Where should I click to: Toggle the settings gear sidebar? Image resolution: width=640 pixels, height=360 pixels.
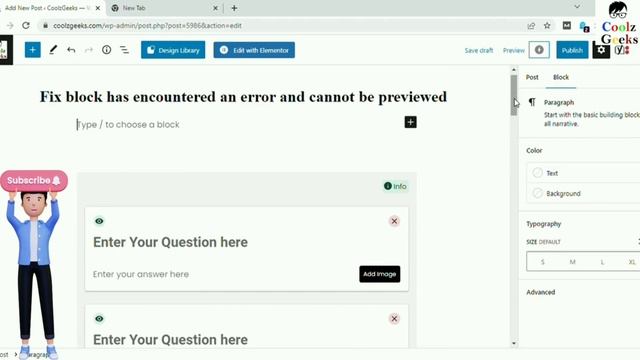point(601,50)
